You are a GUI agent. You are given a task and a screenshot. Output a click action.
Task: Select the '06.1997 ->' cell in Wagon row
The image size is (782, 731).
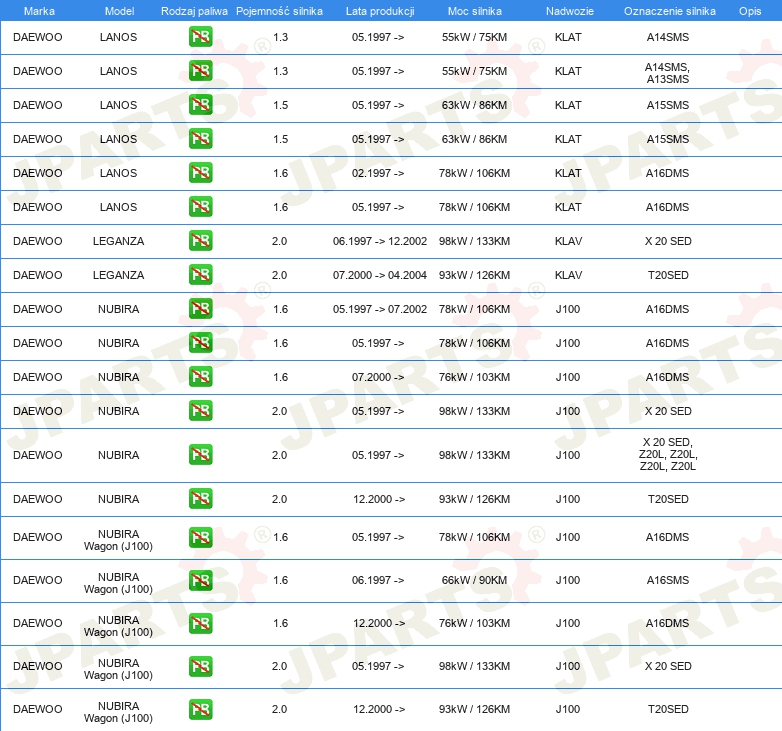pyautogui.click(x=378, y=580)
